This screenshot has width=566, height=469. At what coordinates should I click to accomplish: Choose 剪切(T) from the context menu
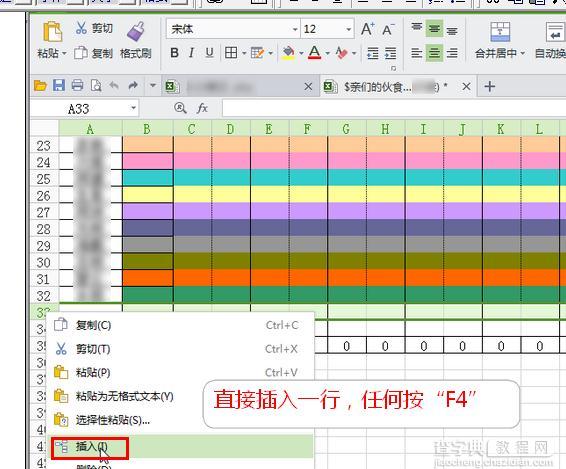[x=180, y=349]
